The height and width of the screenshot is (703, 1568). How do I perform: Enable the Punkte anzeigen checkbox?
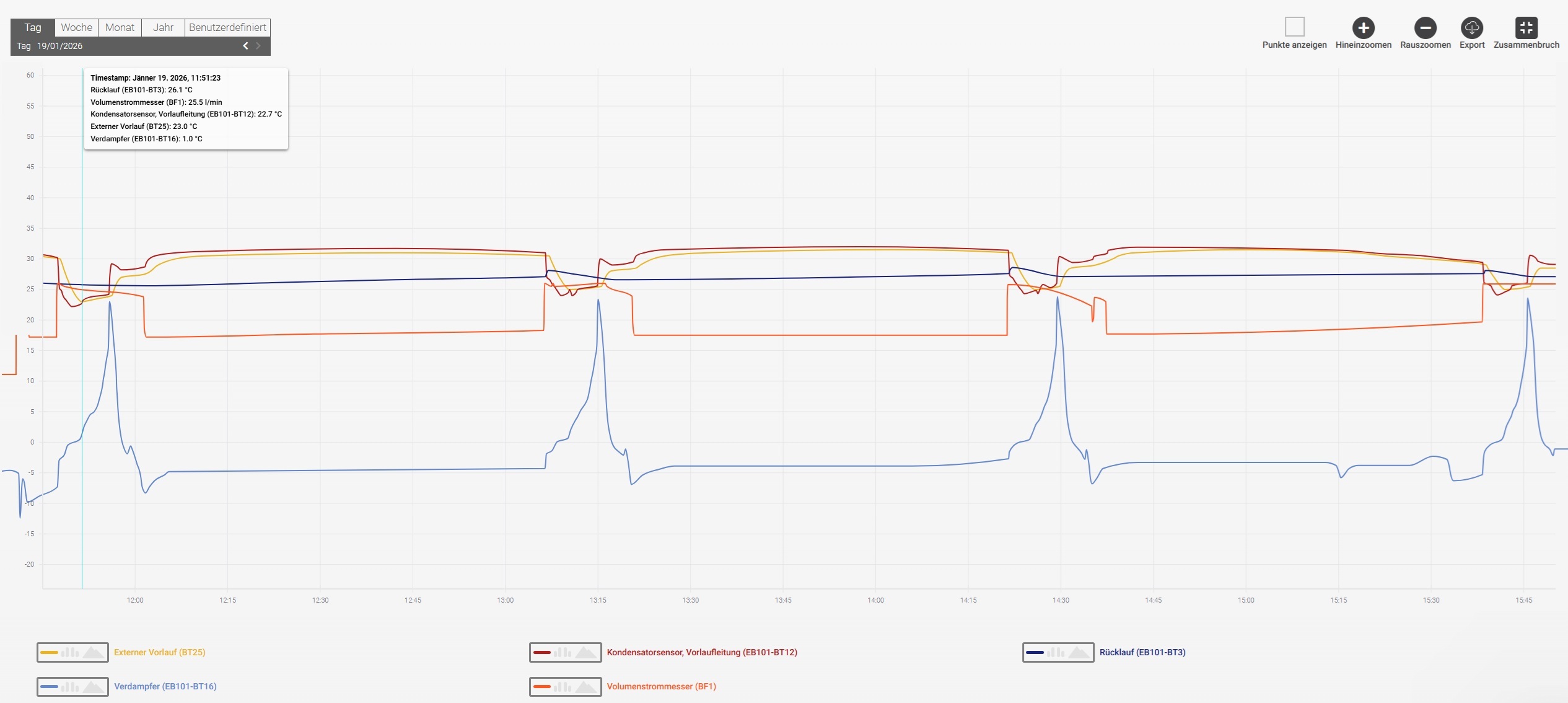point(1294,27)
